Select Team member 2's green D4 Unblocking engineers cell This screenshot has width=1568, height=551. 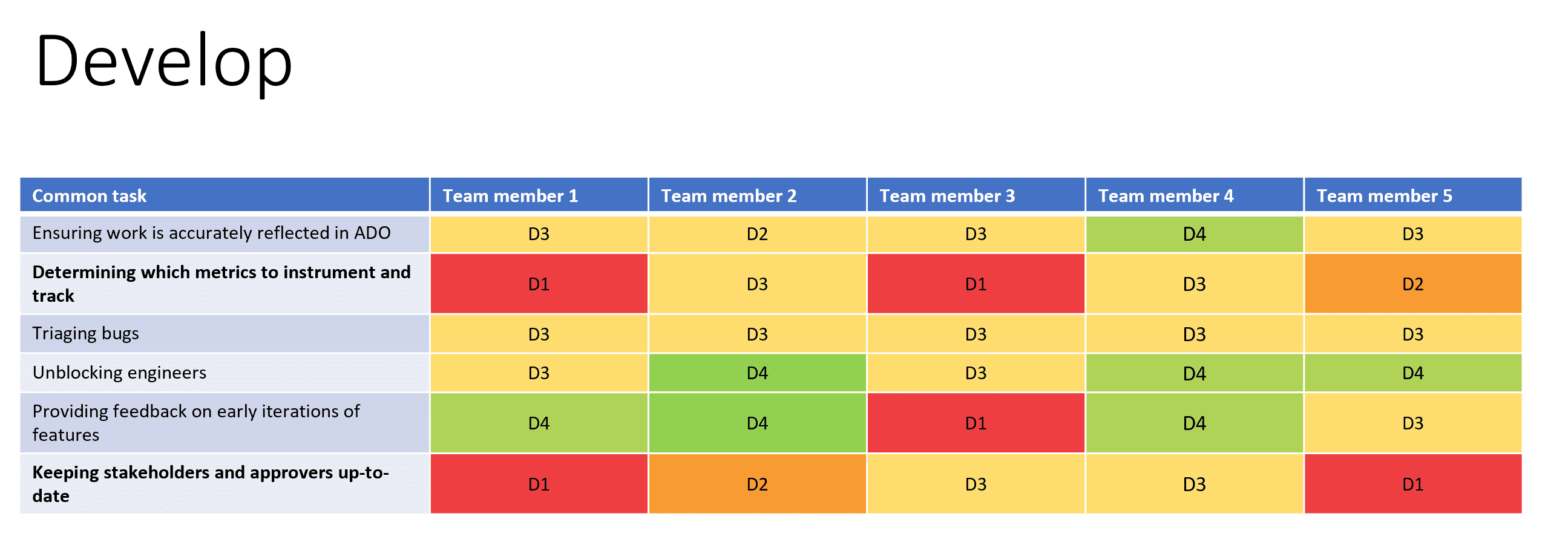click(757, 373)
